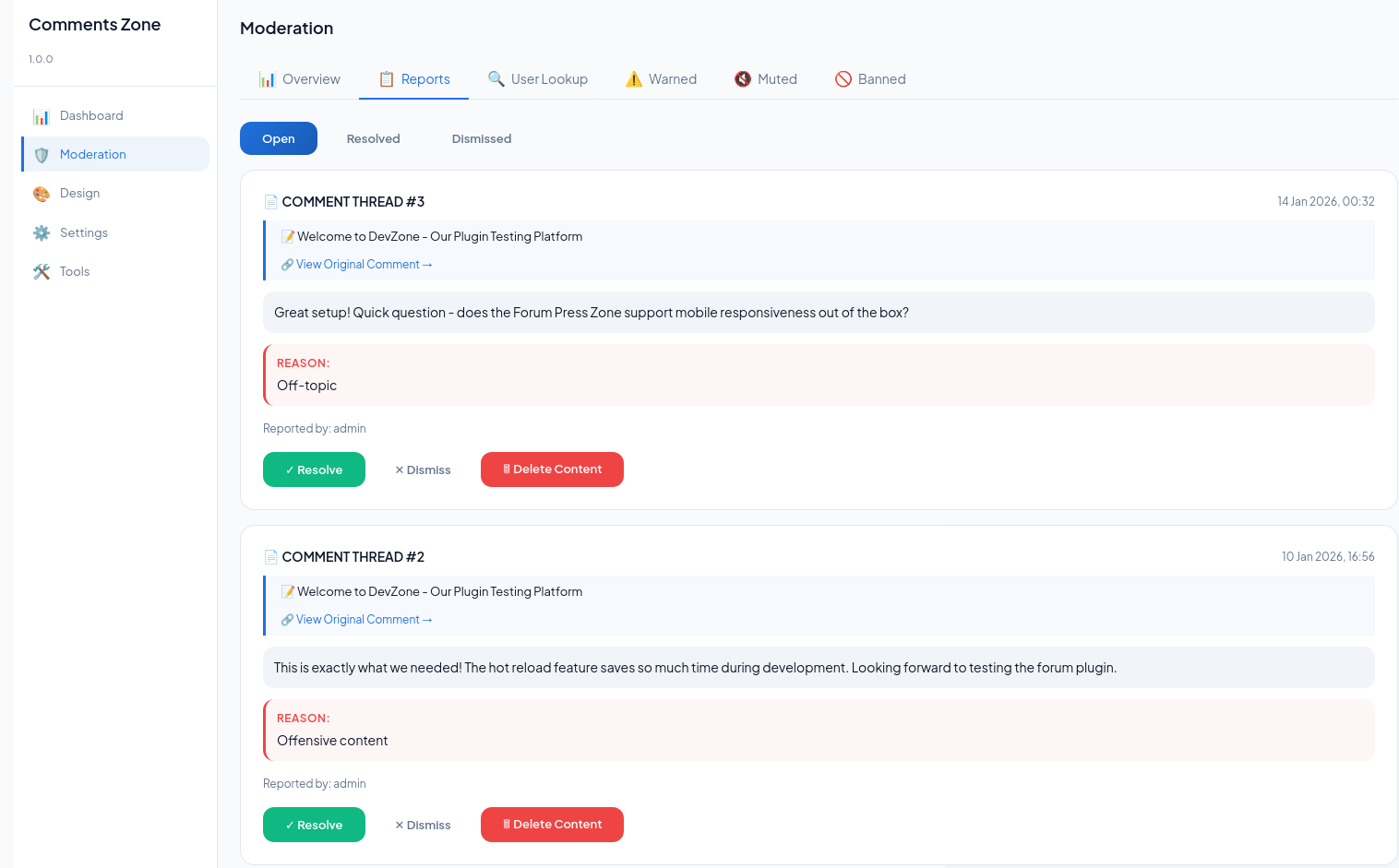The image size is (1399, 868).
Task: Click the memo icon in thread #3 post title
Action: tap(288, 237)
